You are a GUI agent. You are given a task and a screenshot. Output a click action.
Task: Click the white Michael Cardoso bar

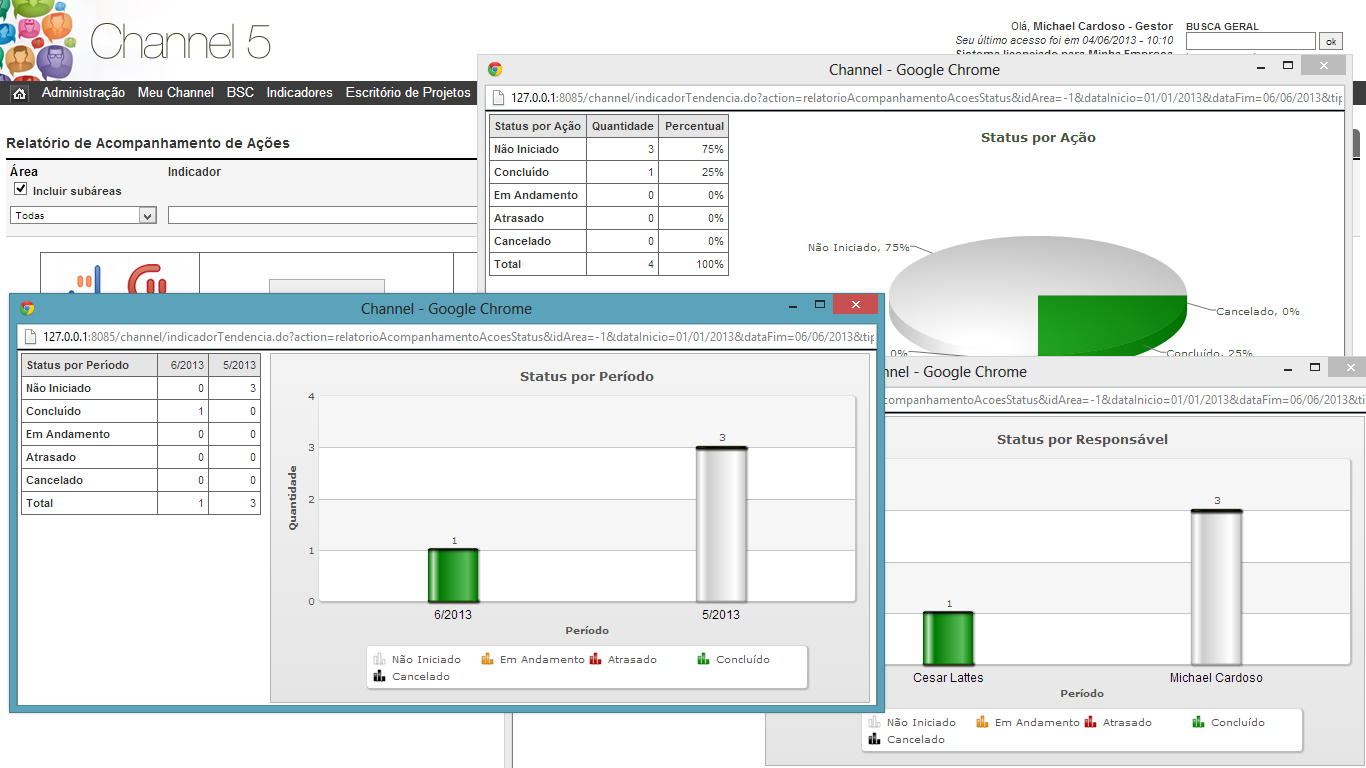click(1216, 587)
